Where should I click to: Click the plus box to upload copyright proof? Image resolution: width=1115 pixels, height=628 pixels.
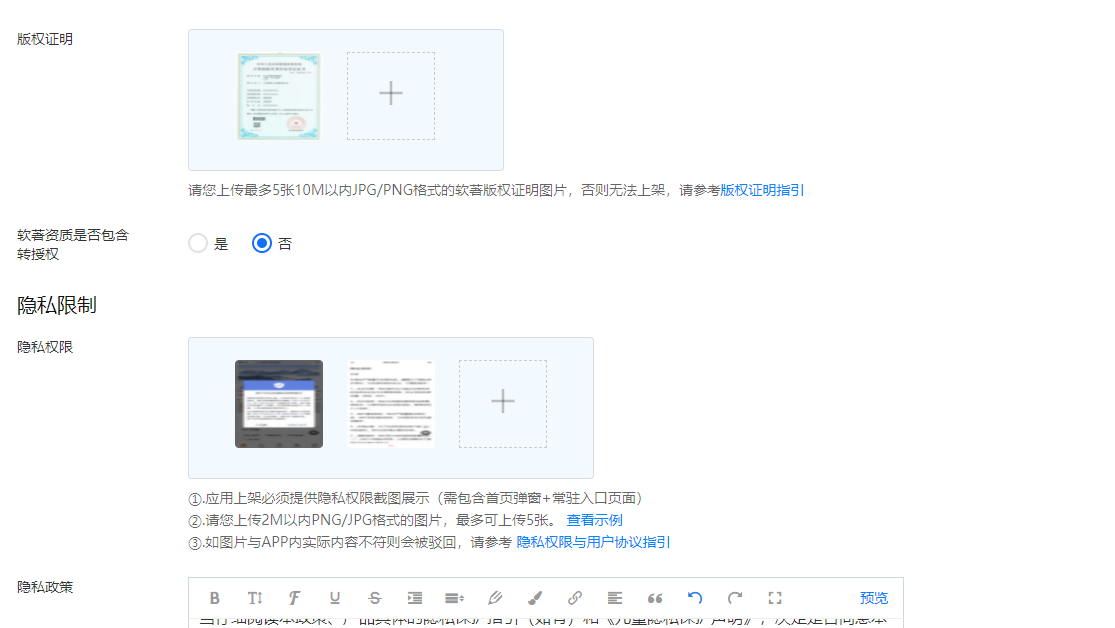[390, 94]
